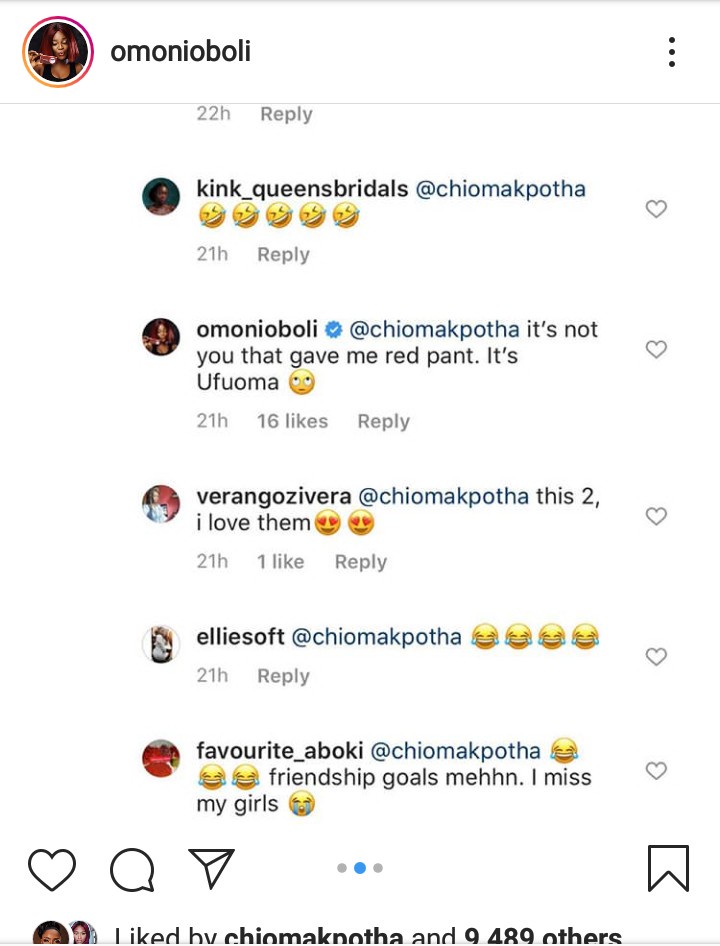Like the post with heart icon

click(51, 868)
